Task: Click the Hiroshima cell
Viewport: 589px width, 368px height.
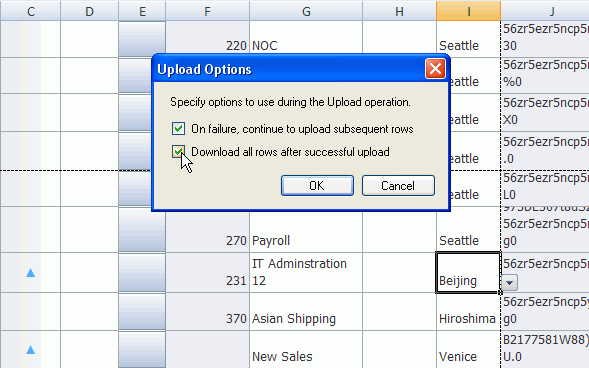Action: tap(468, 312)
